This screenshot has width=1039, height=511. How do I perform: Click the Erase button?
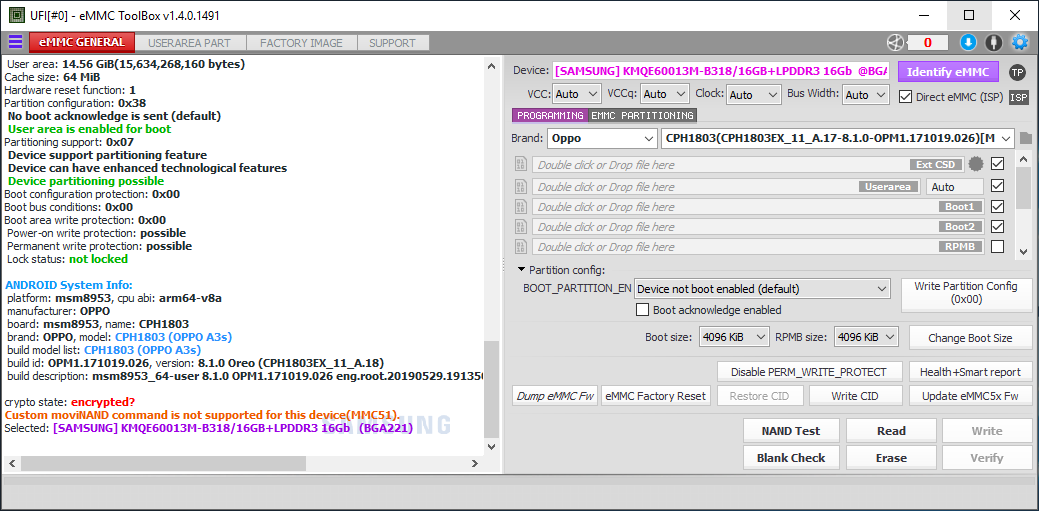(x=891, y=458)
